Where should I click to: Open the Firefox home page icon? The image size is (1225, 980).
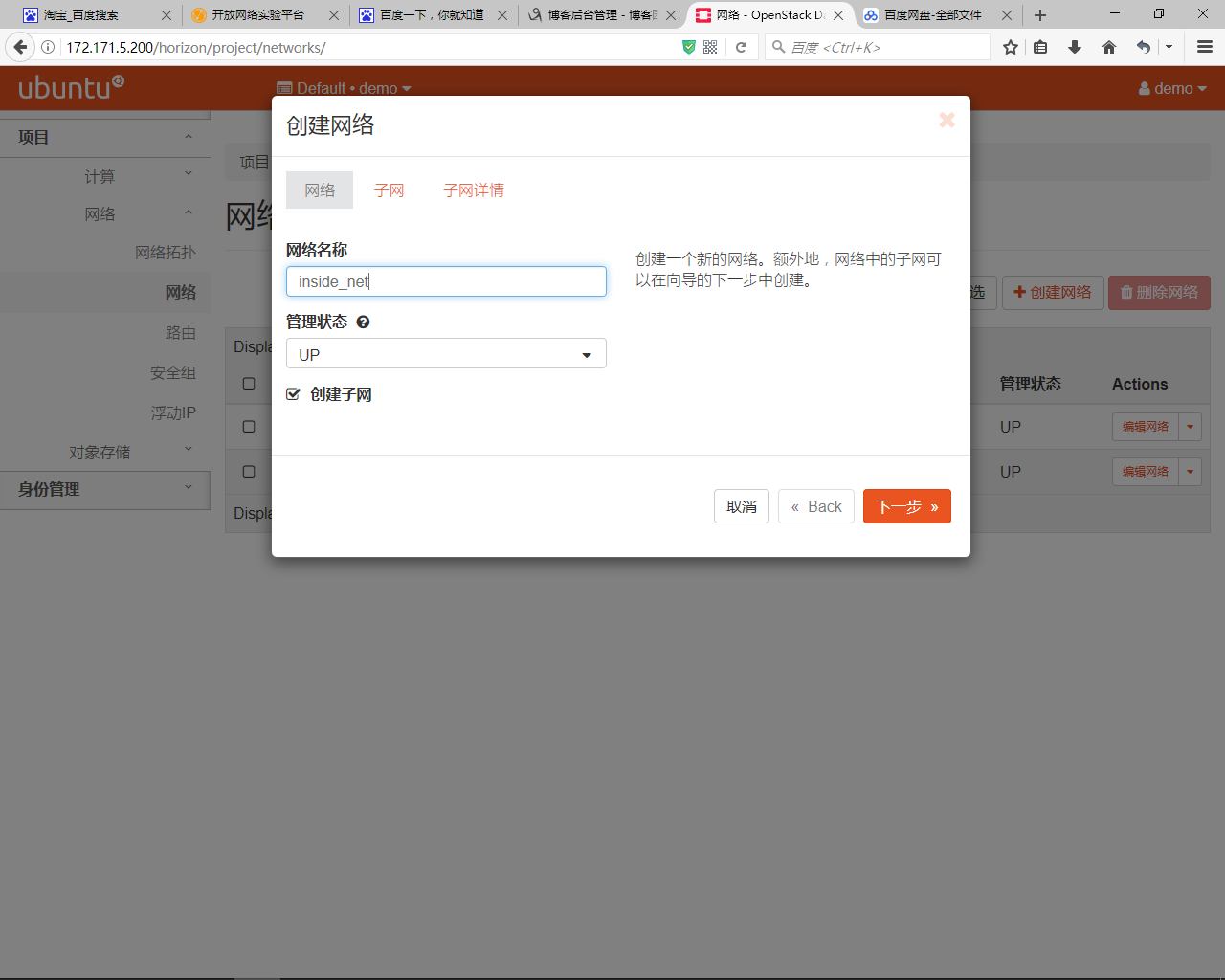1109,47
